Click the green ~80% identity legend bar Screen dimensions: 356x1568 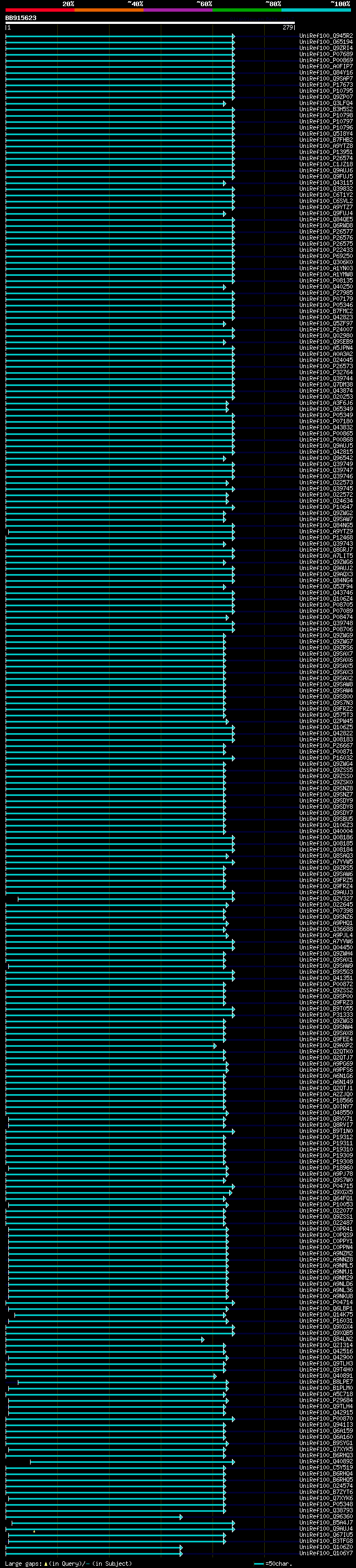coord(247,10)
